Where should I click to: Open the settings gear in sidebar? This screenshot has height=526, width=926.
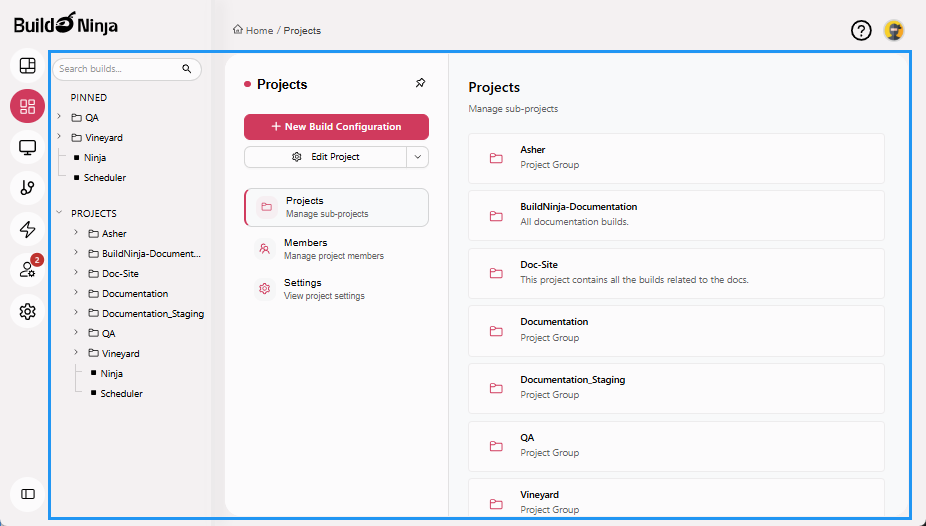(27, 311)
